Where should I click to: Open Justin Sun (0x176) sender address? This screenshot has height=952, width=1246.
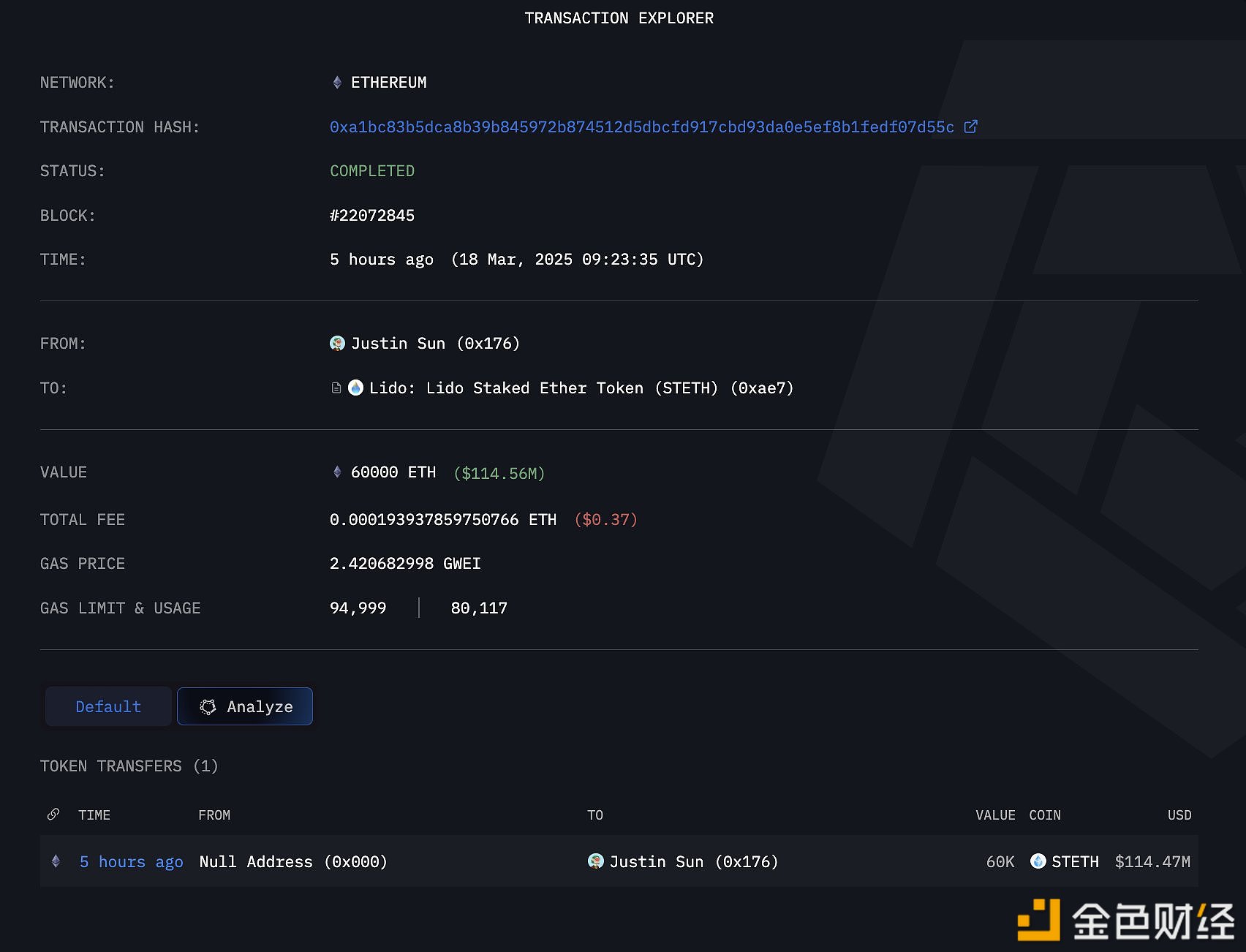coord(435,343)
